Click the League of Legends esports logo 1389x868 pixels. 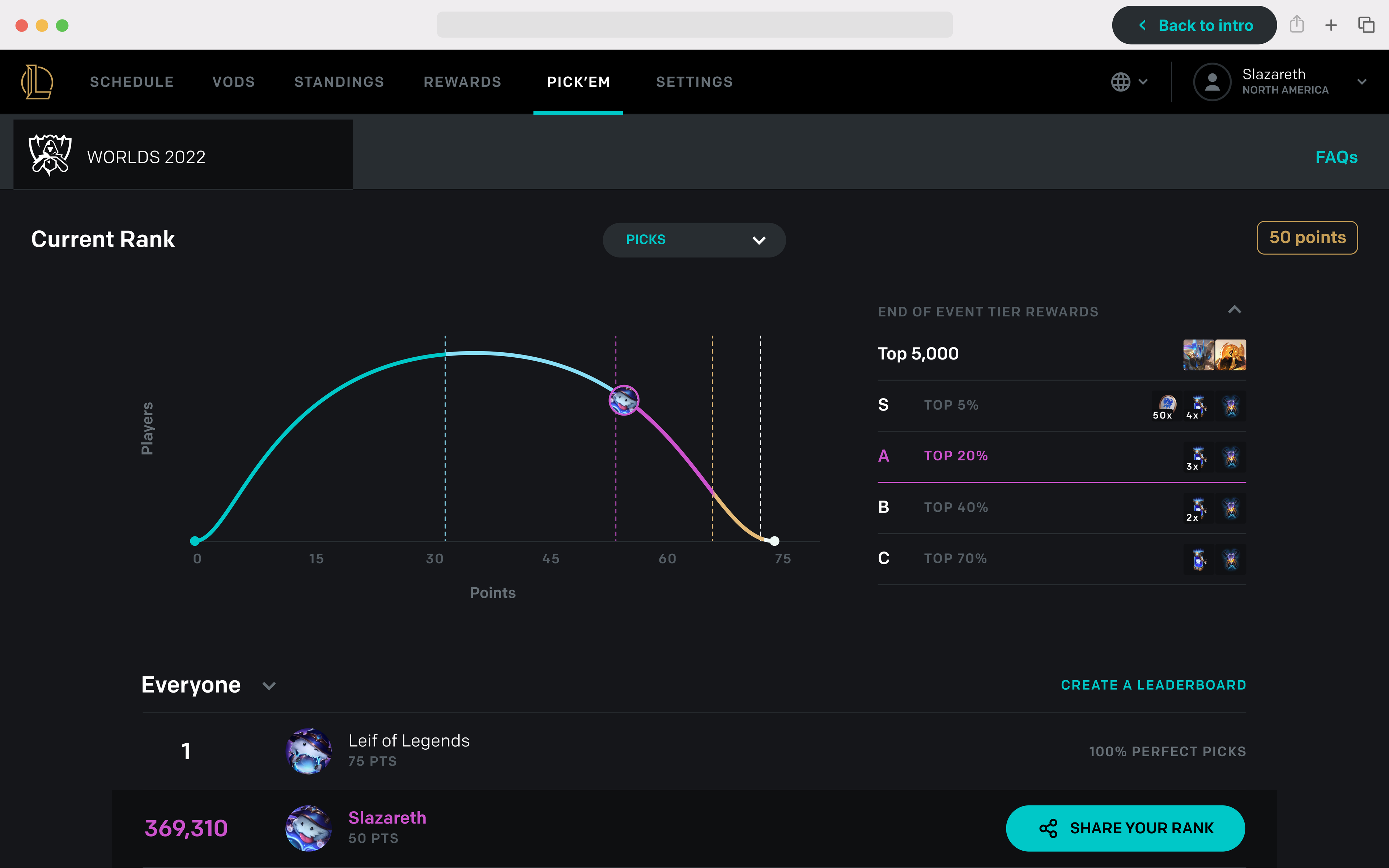[x=37, y=81]
